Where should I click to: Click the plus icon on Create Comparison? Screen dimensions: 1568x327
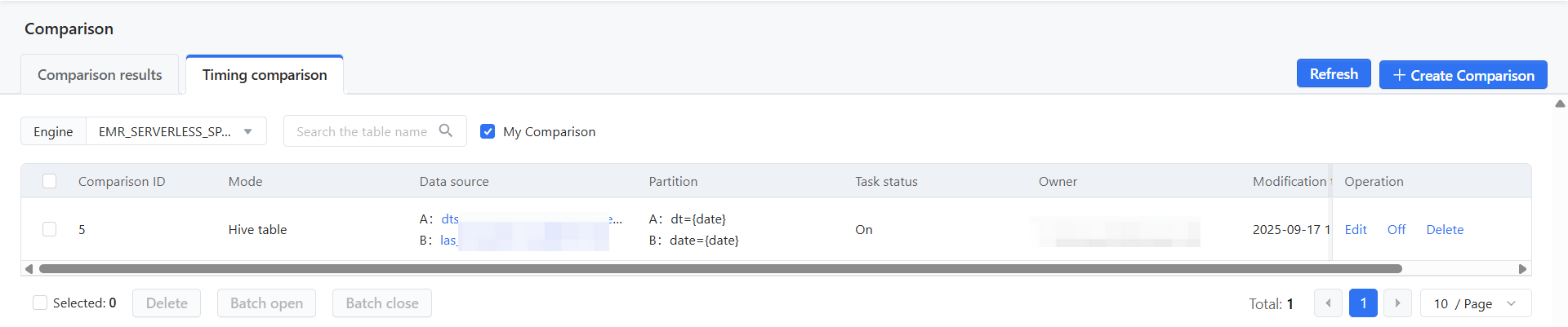pyautogui.click(x=1399, y=75)
